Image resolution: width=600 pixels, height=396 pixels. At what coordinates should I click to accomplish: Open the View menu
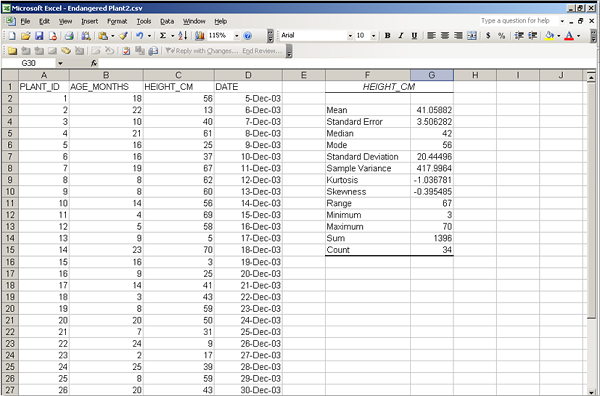65,21
